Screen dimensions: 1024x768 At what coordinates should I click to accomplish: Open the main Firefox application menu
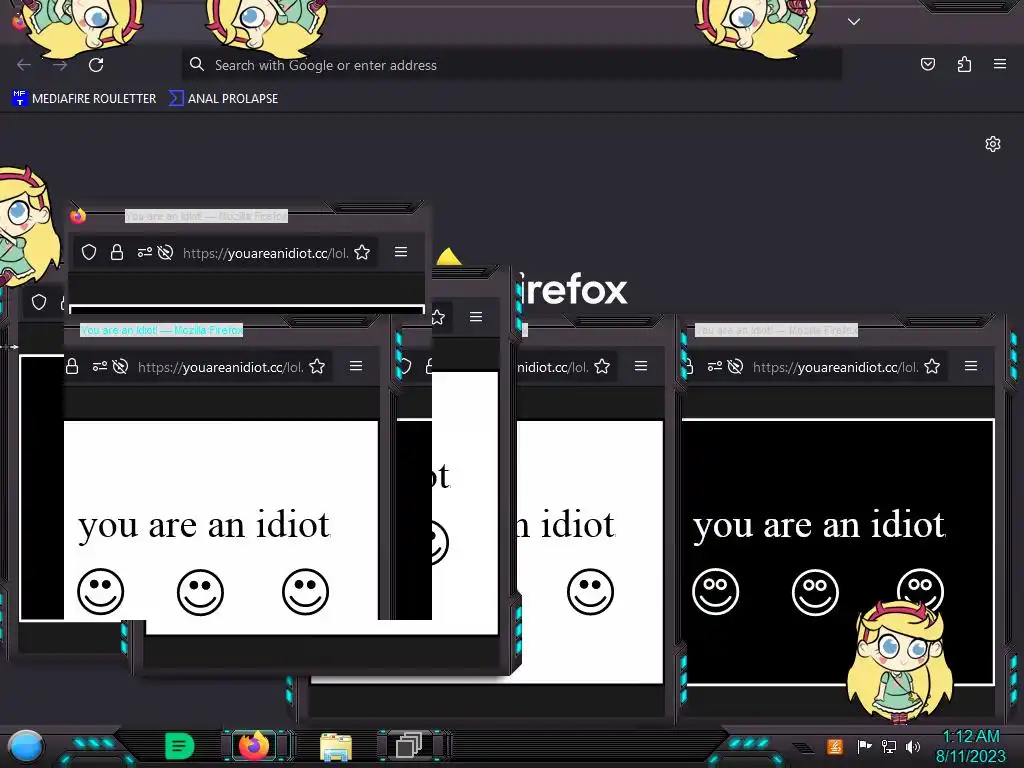click(1000, 64)
